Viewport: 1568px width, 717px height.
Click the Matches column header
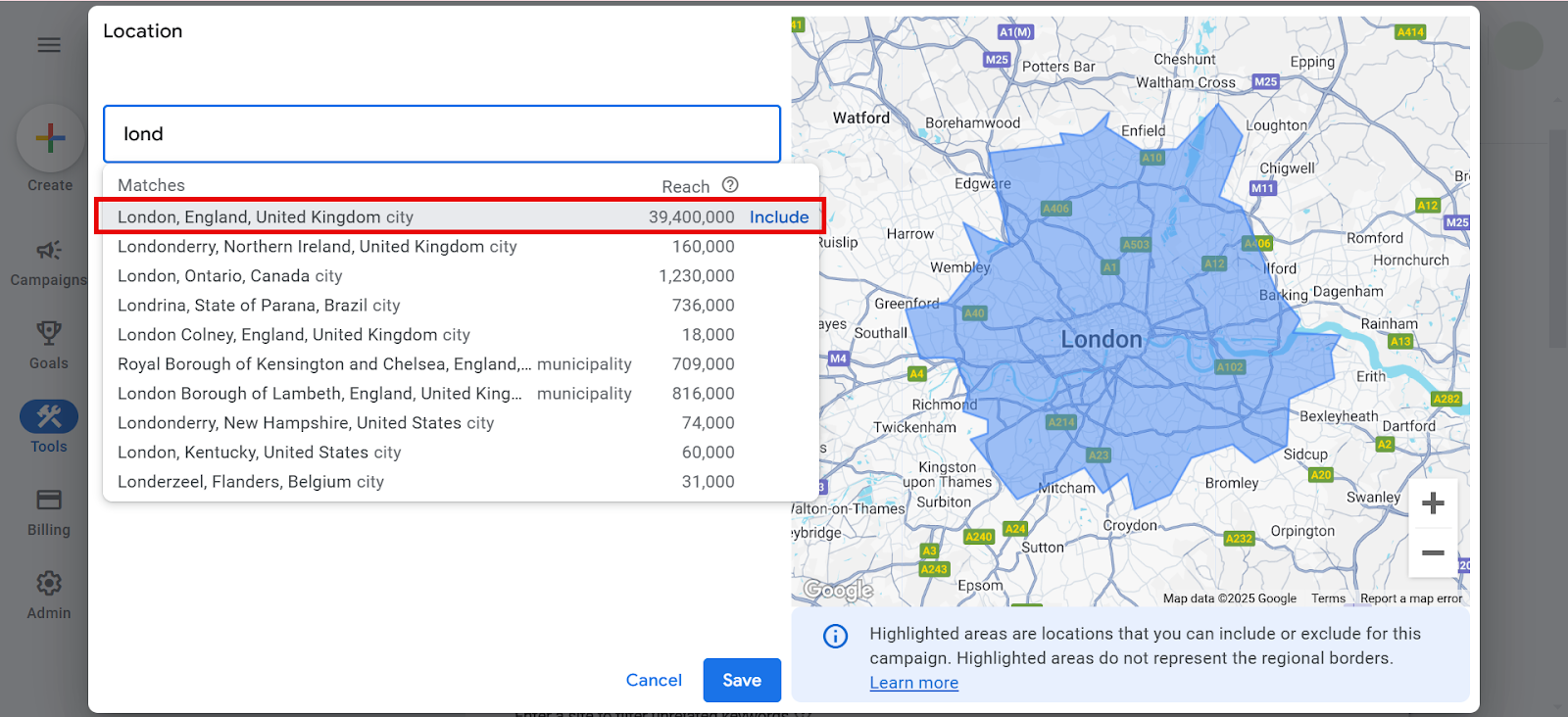click(151, 185)
